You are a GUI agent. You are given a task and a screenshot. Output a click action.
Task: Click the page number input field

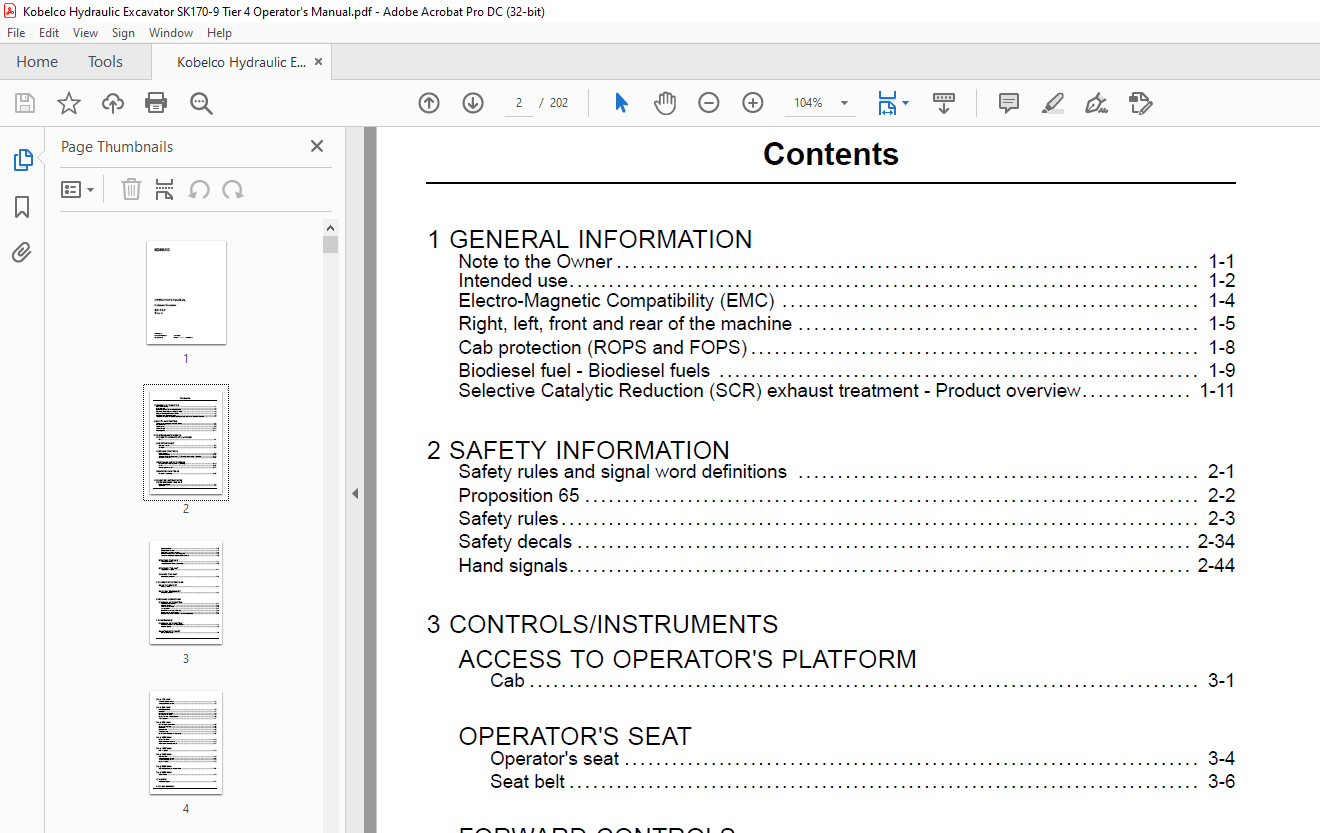click(519, 103)
